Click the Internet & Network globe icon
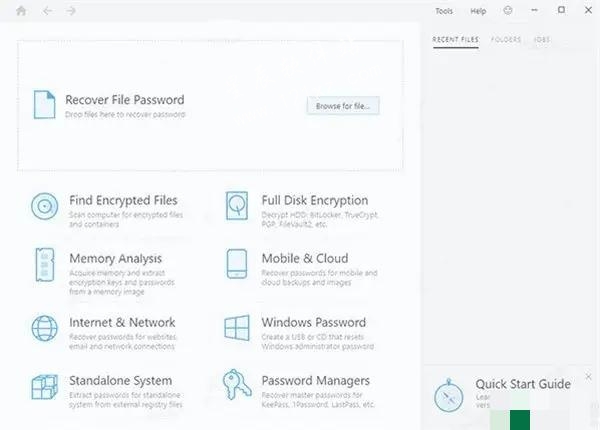 tap(45, 328)
